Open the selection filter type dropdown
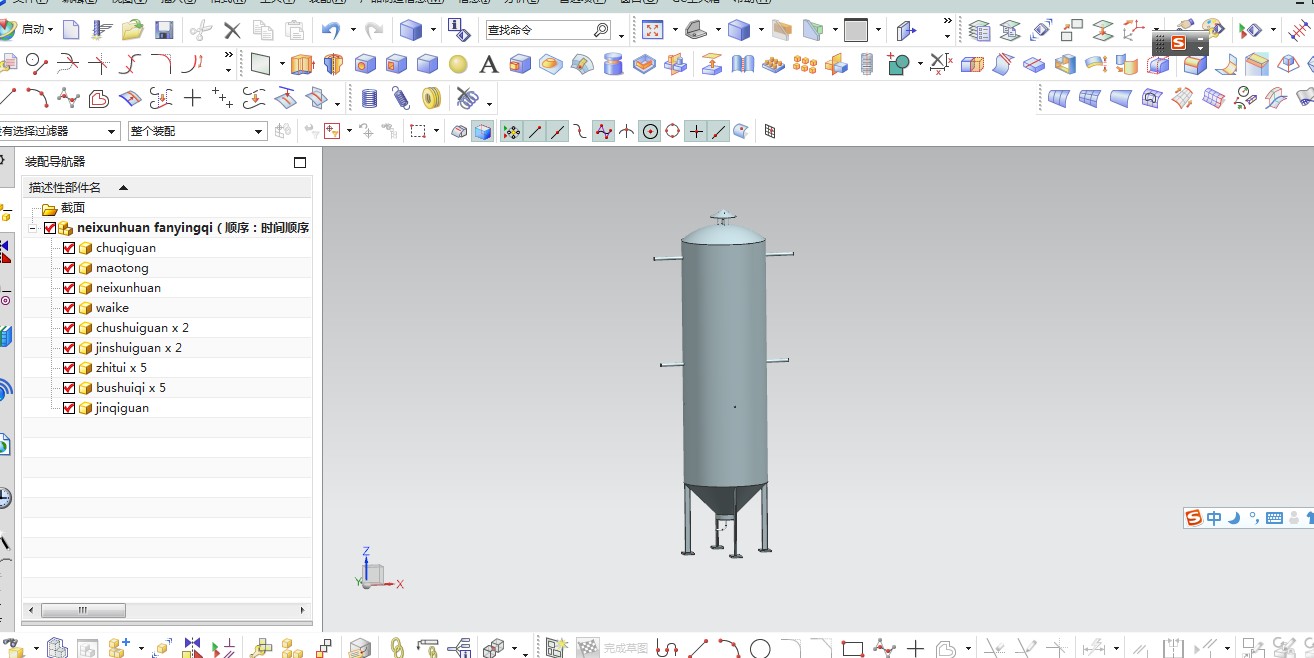The image size is (1314, 658). 112,131
